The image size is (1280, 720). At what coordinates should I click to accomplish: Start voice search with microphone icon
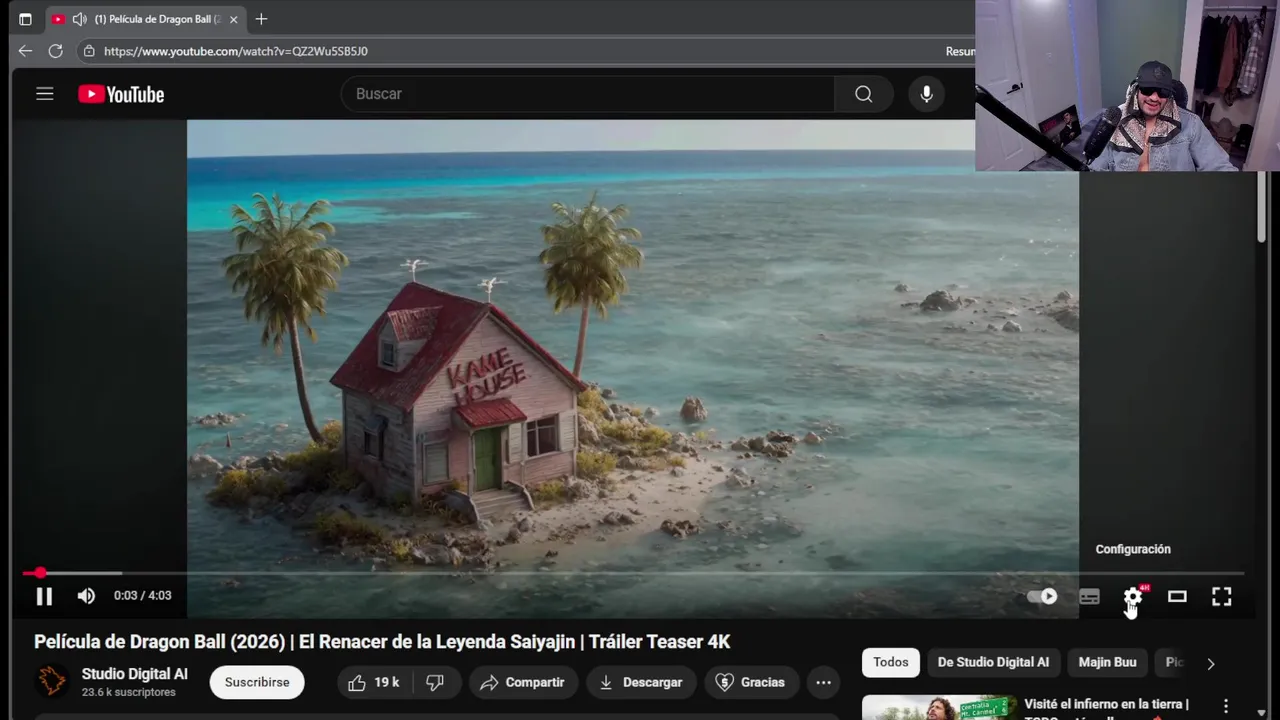click(x=927, y=94)
